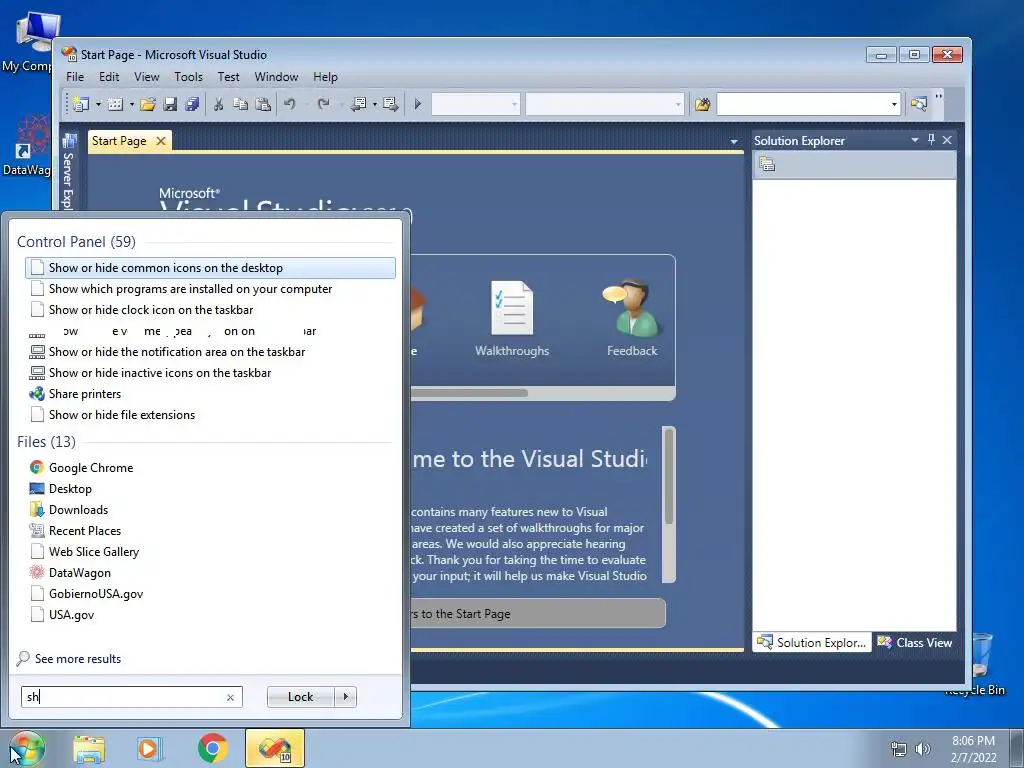Click the network tray icon
Viewport: 1024px width, 768px height.
click(x=899, y=749)
